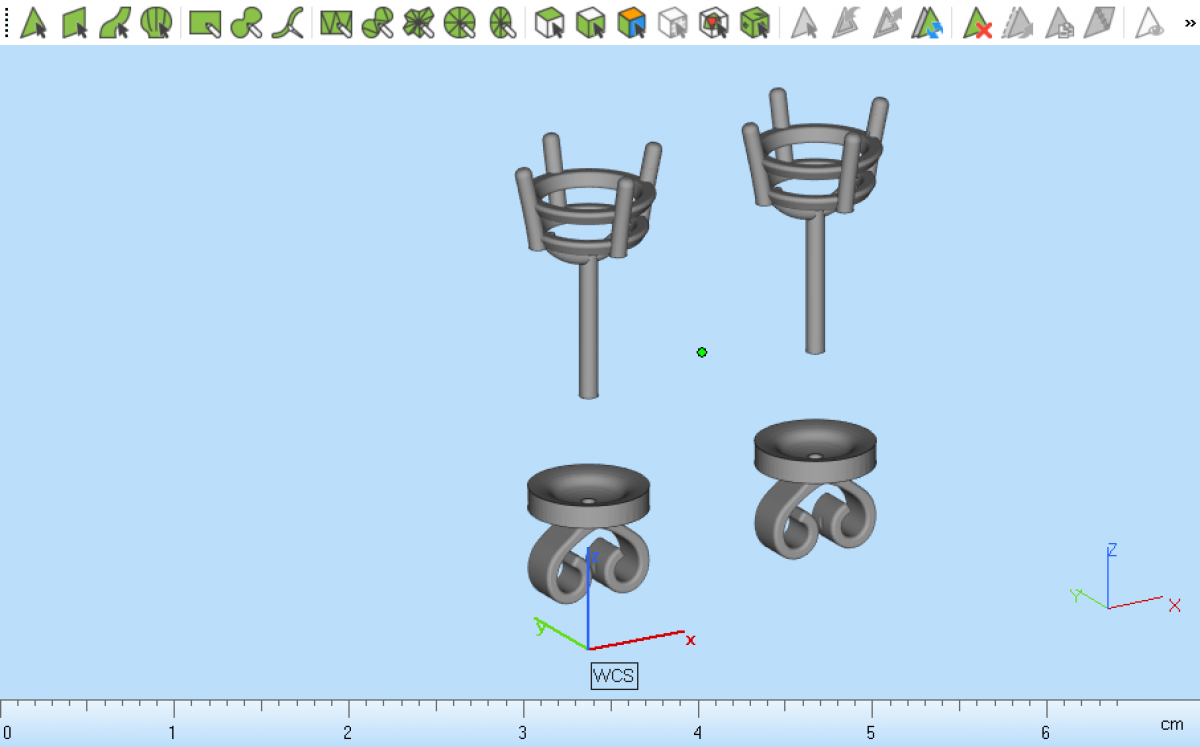1200x747 pixels.
Task: Select the white cube part-selection tool
Action: click(549, 22)
